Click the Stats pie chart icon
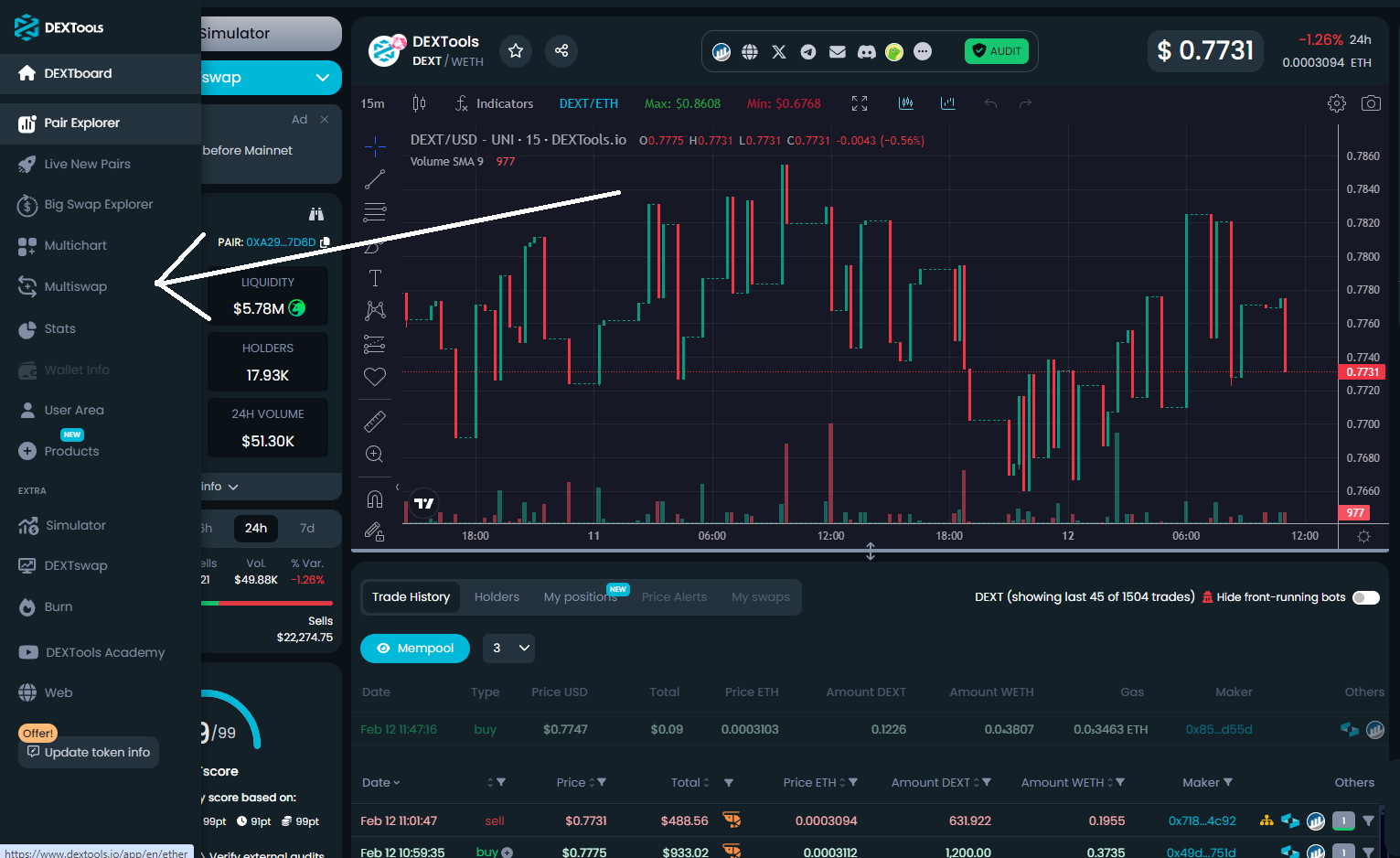This screenshot has height=858, width=1400. tap(27, 329)
